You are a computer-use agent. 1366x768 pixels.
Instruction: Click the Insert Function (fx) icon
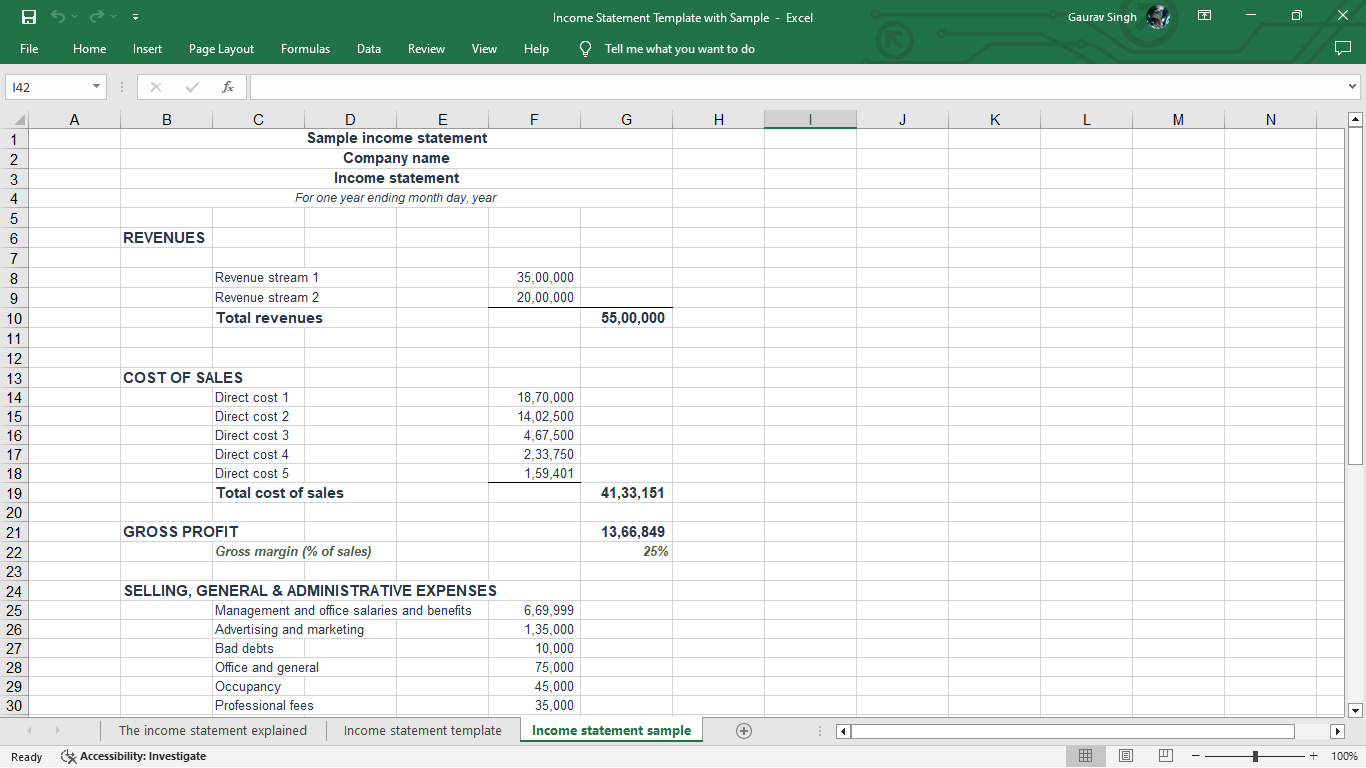pos(228,87)
